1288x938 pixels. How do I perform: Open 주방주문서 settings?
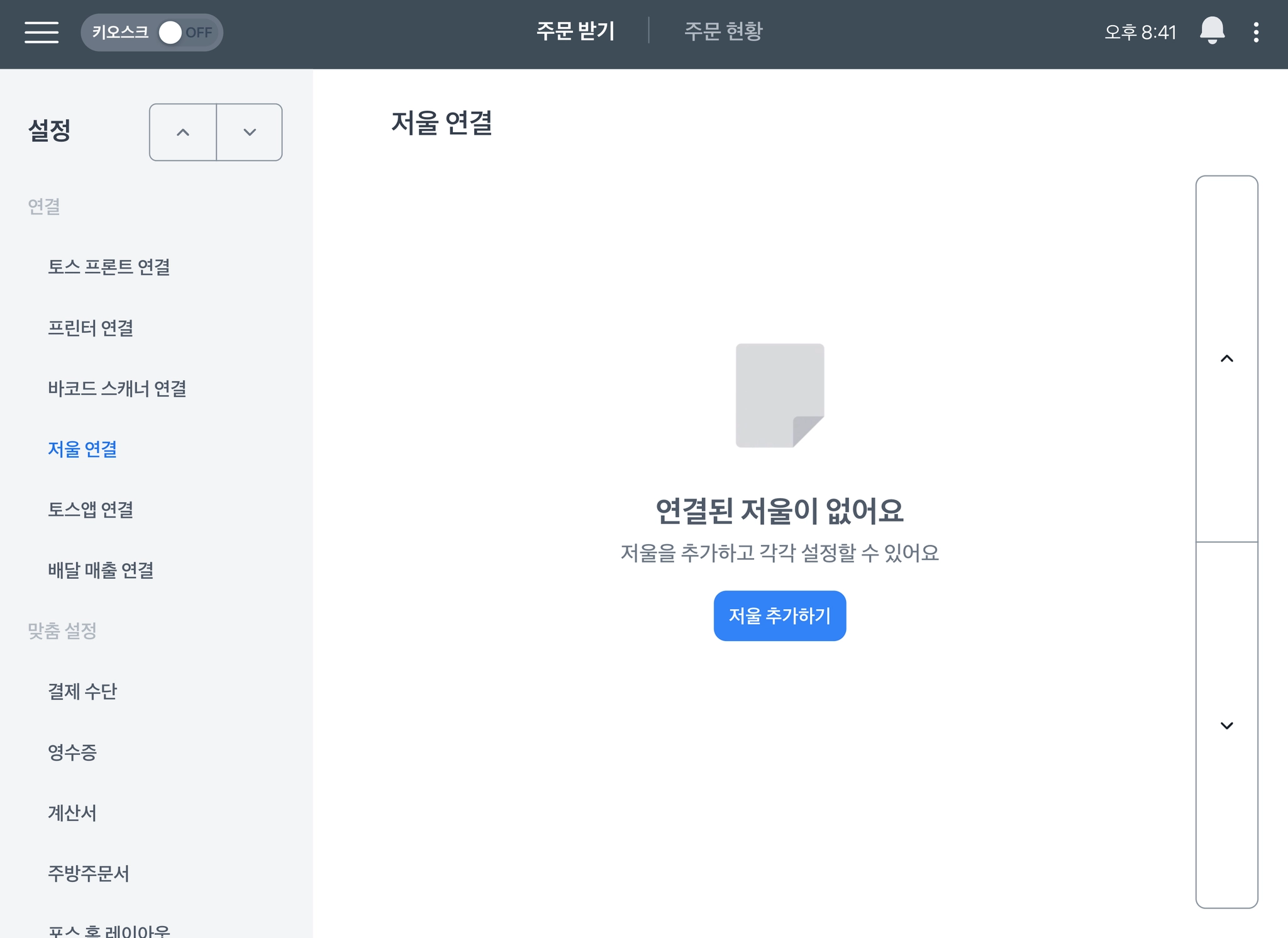tap(89, 873)
